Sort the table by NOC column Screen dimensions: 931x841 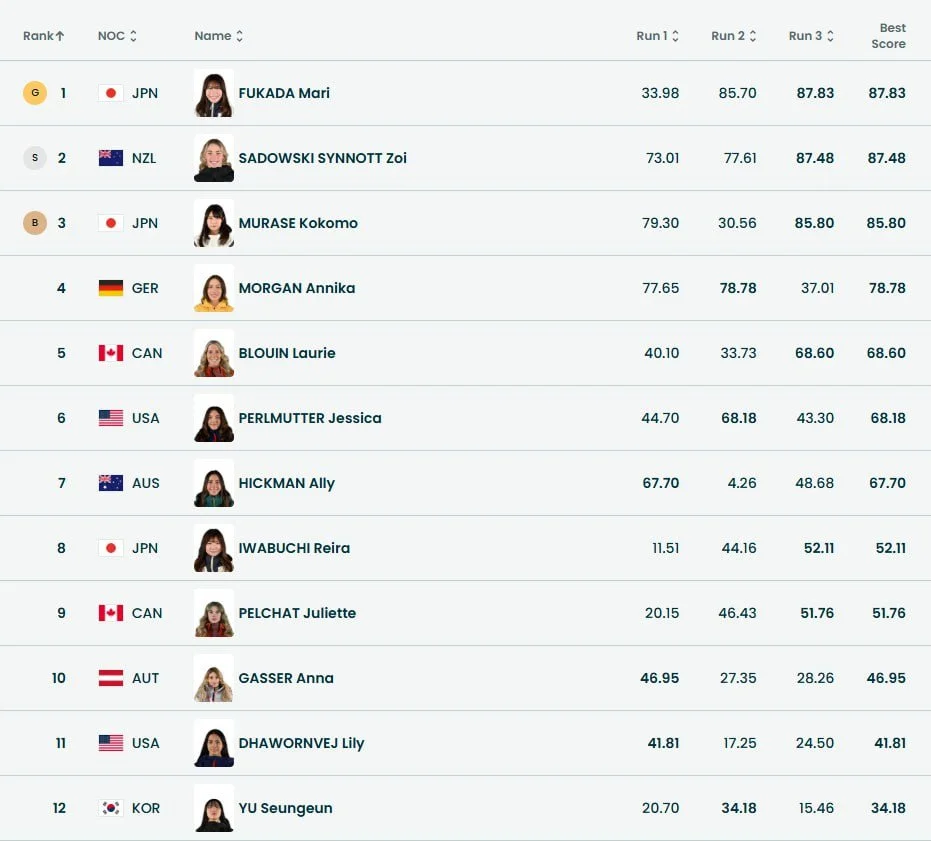click(117, 36)
